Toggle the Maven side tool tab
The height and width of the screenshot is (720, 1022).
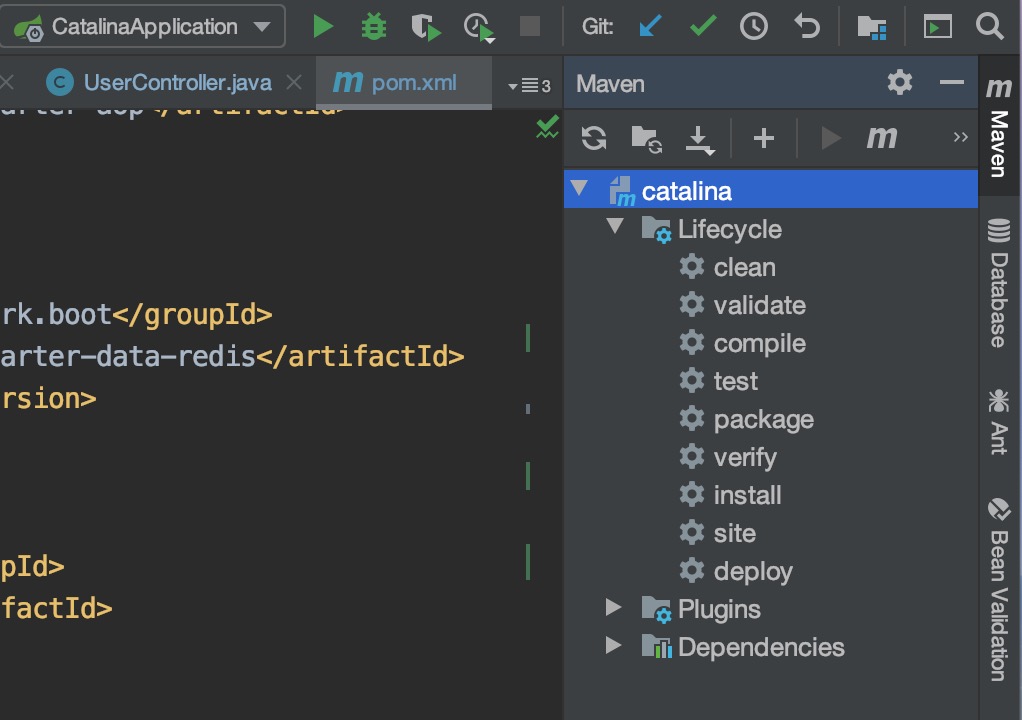(999, 127)
